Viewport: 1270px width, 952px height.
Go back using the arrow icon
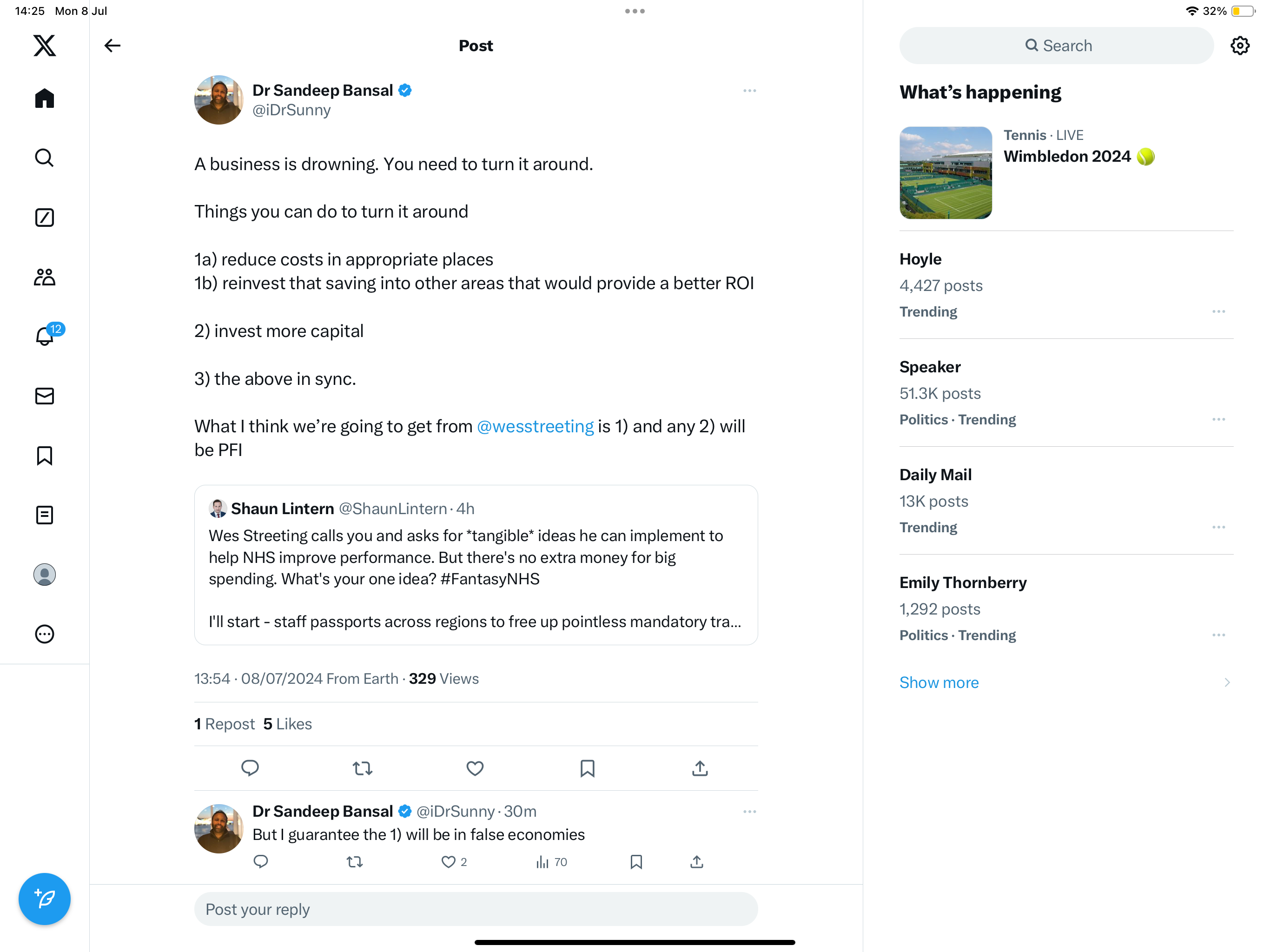point(112,46)
